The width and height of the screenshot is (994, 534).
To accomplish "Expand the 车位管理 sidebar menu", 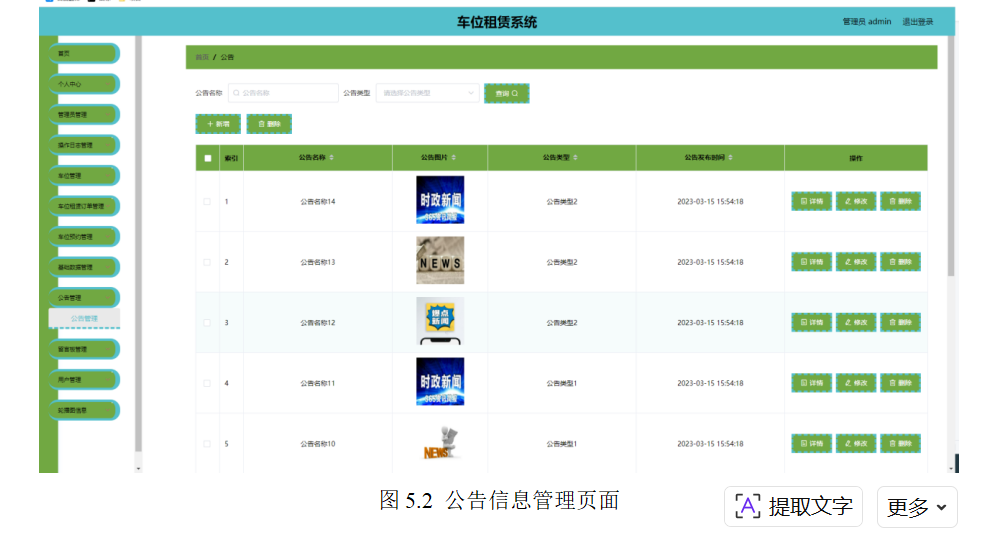I will click(x=84, y=176).
